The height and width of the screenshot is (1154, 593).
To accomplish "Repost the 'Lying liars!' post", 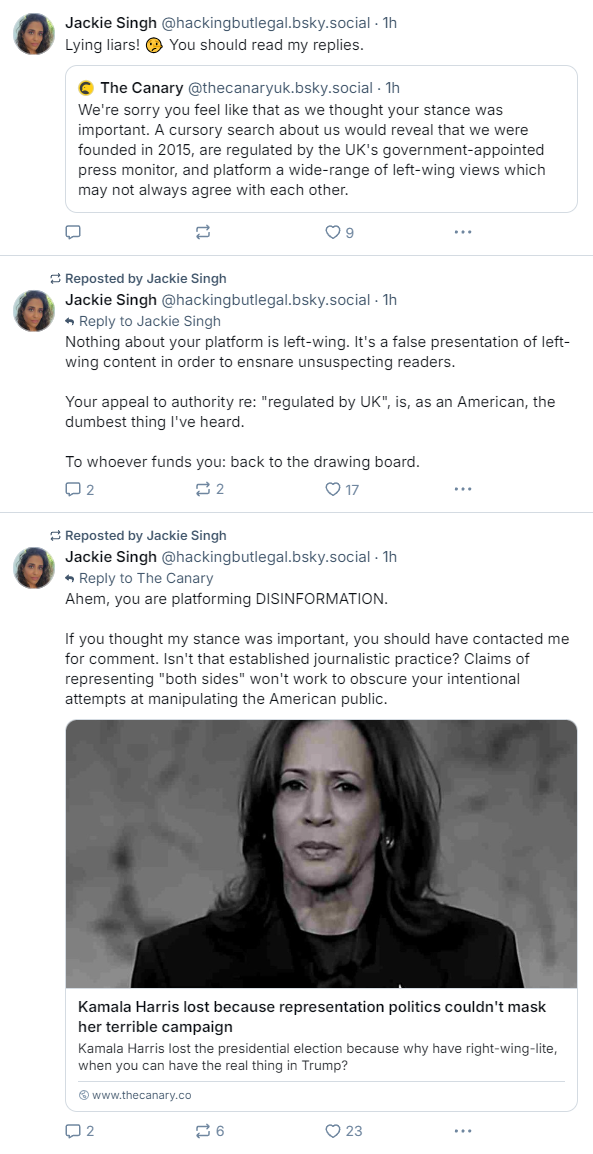I will 203,233.
